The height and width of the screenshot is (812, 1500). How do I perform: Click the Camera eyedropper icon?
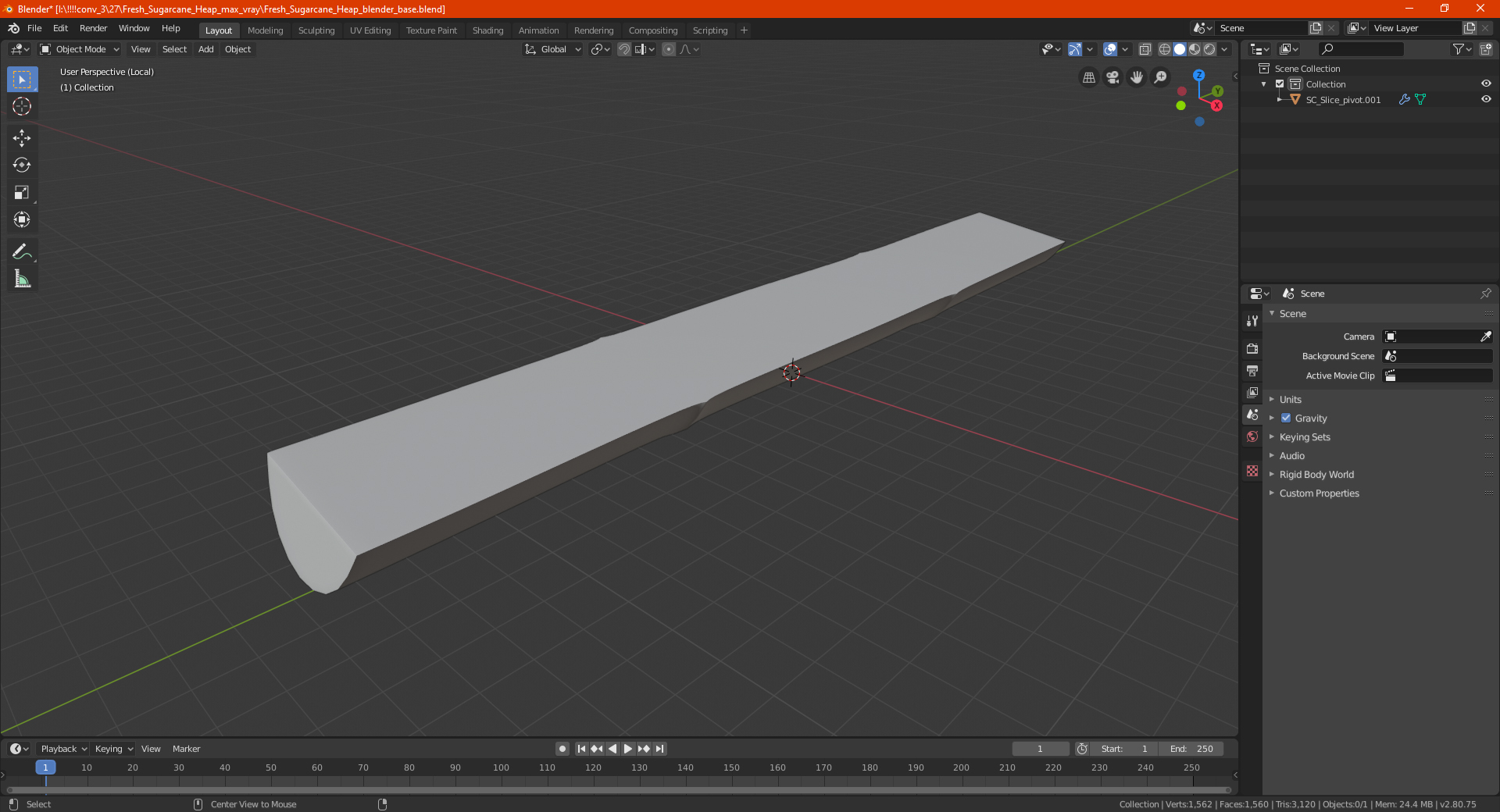[1485, 337]
